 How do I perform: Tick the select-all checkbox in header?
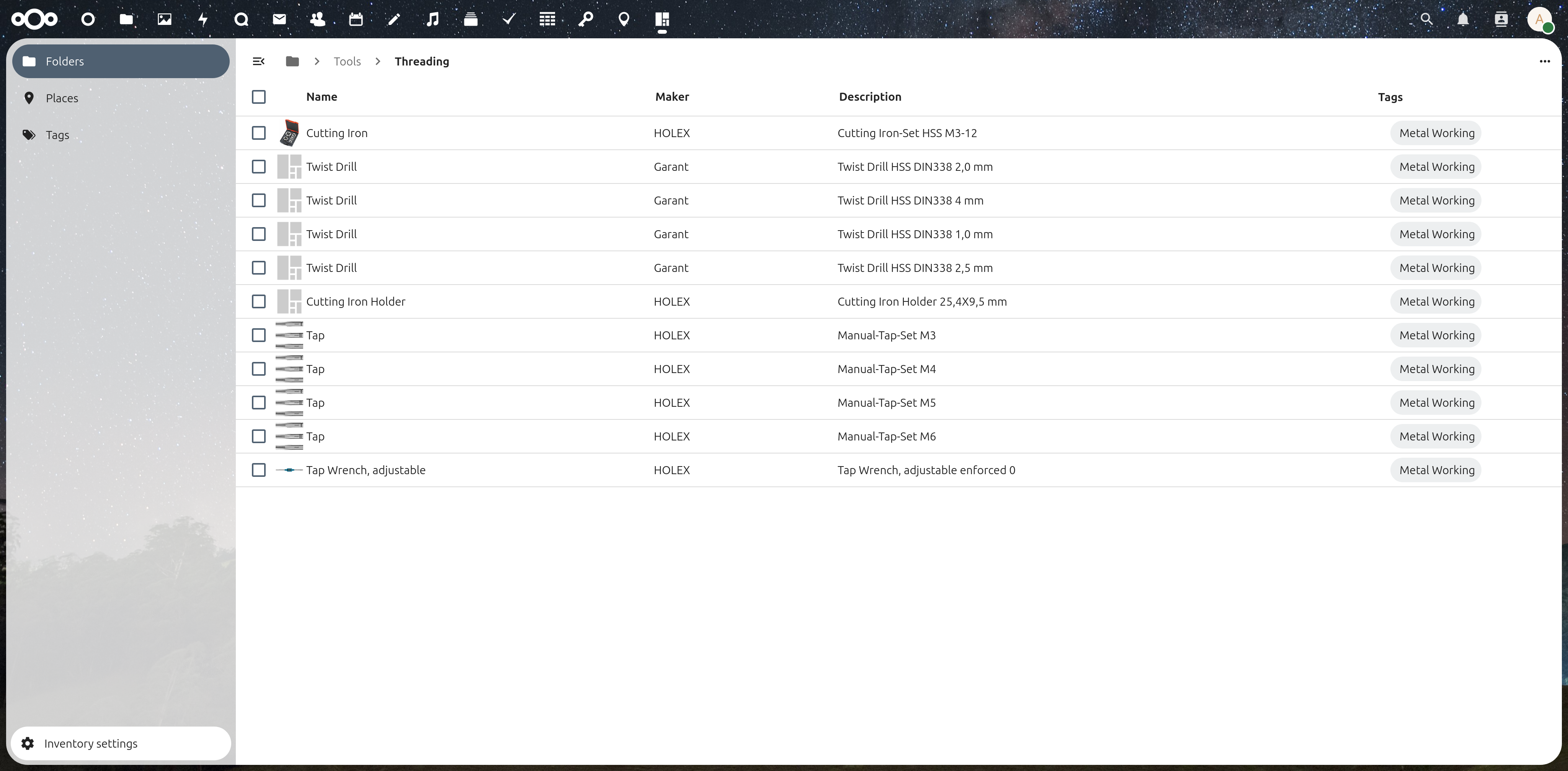[x=259, y=97]
